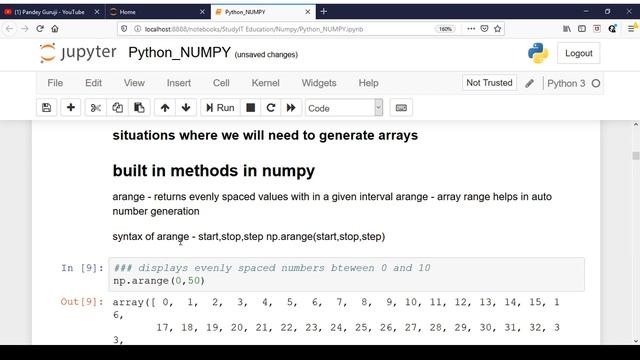Open the command palette keyboard icon
Image resolution: width=640 pixels, height=360 pixels.
(x=401, y=108)
